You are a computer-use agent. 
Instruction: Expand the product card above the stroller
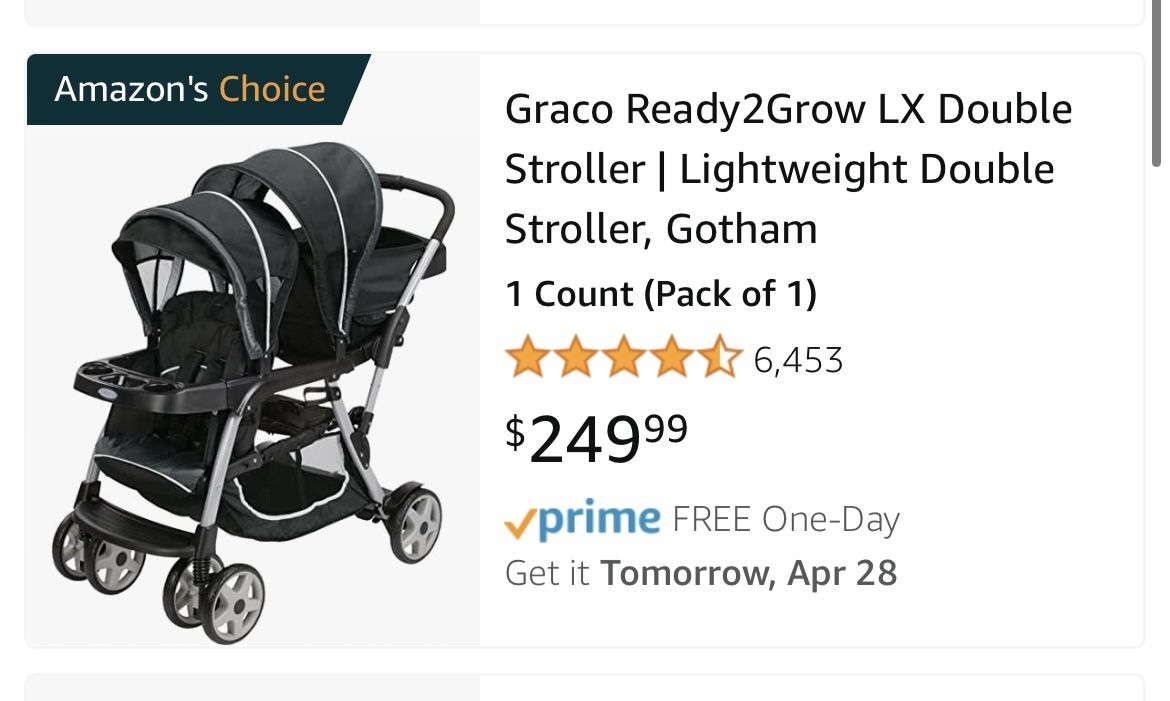click(585, 10)
